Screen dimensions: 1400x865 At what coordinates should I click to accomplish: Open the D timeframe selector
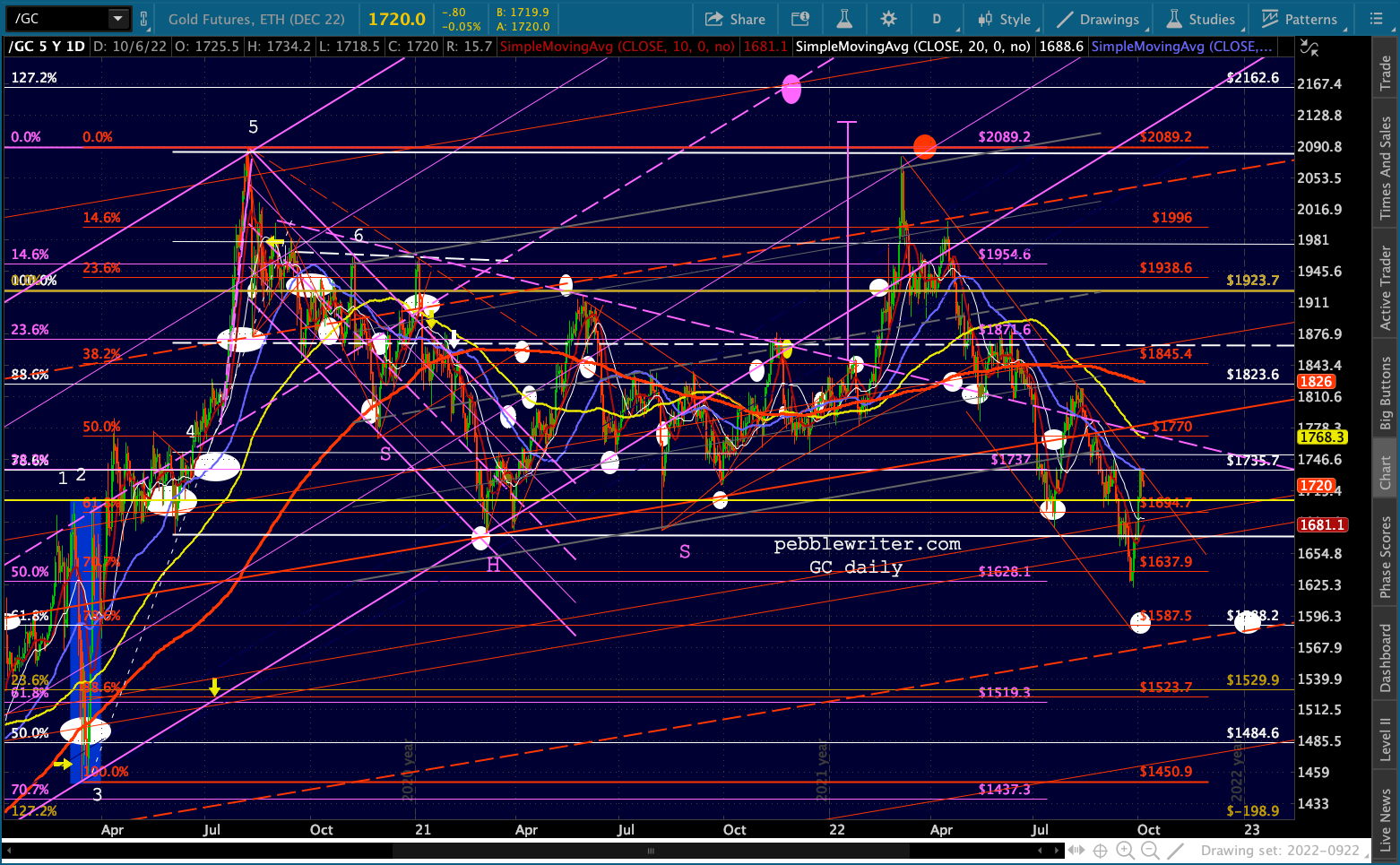936,19
